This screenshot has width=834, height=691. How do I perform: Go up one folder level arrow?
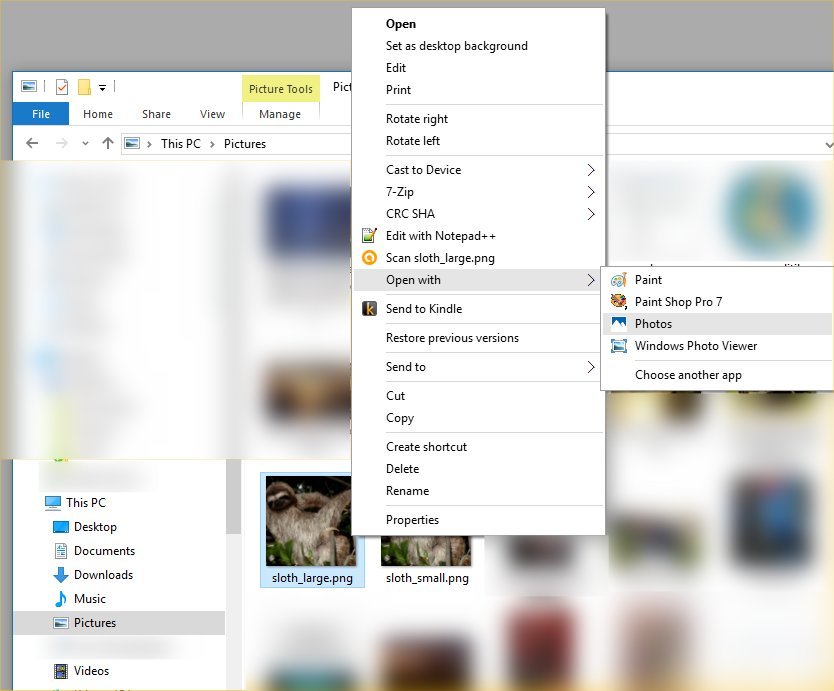click(108, 143)
